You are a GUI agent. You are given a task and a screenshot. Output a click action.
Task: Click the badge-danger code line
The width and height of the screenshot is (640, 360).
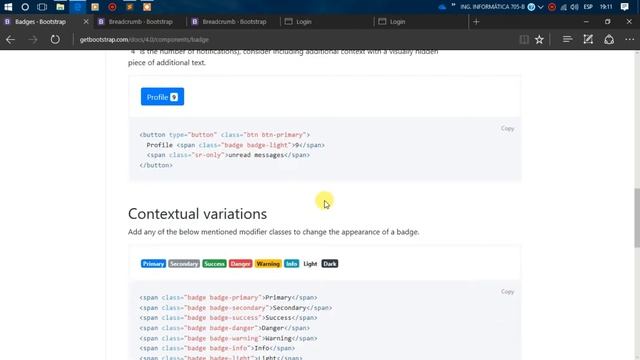click(x=224, y=328)
